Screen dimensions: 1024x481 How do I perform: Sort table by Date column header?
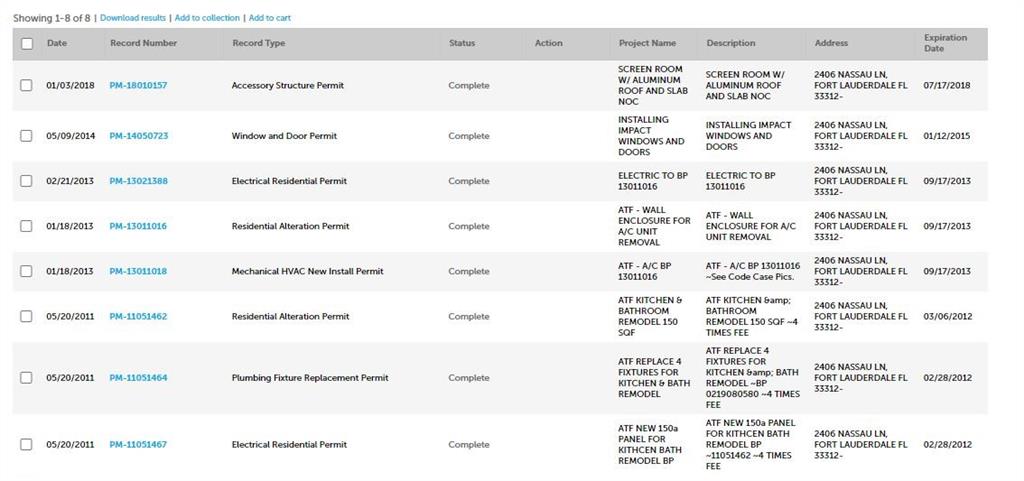click(x=57, y=43)
